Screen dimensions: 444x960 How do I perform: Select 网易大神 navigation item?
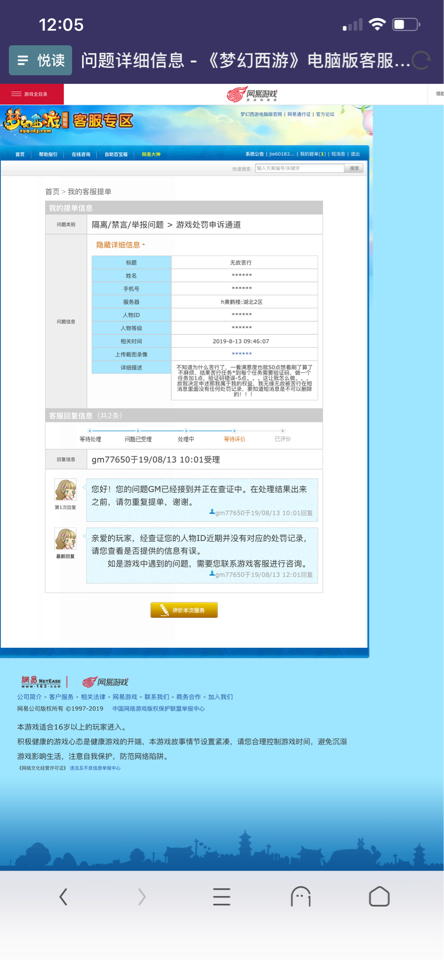[x=151, y=154]
